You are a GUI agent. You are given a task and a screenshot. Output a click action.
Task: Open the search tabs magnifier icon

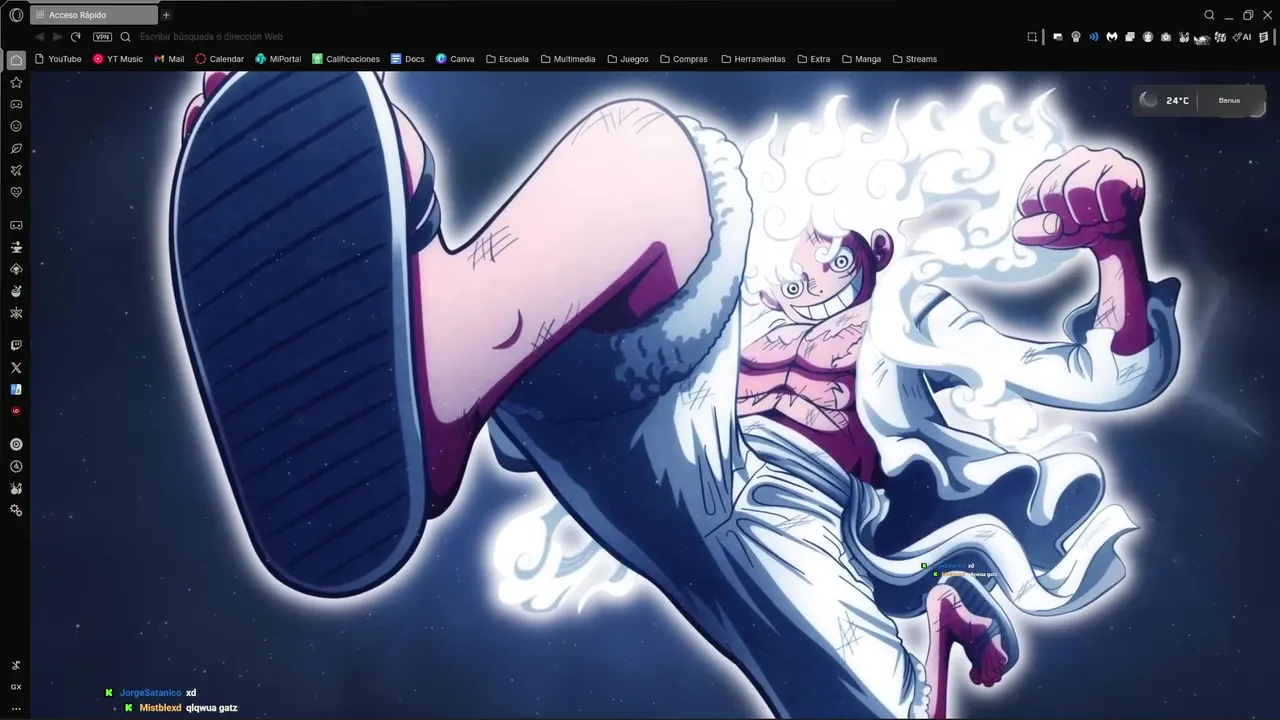tap(1209, 15)
